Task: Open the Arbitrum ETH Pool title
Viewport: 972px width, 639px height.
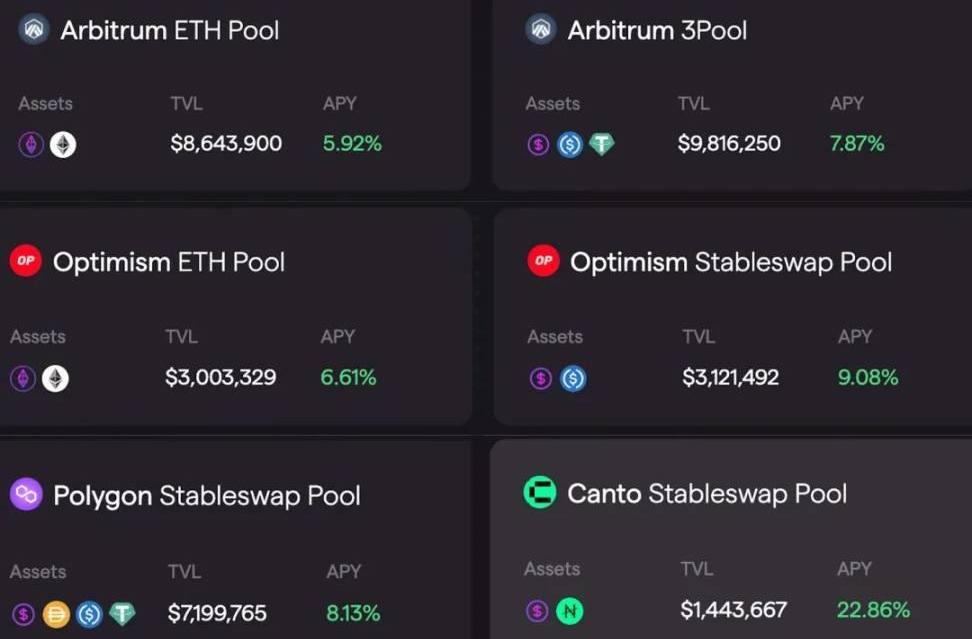Action: tap(170, 30)
